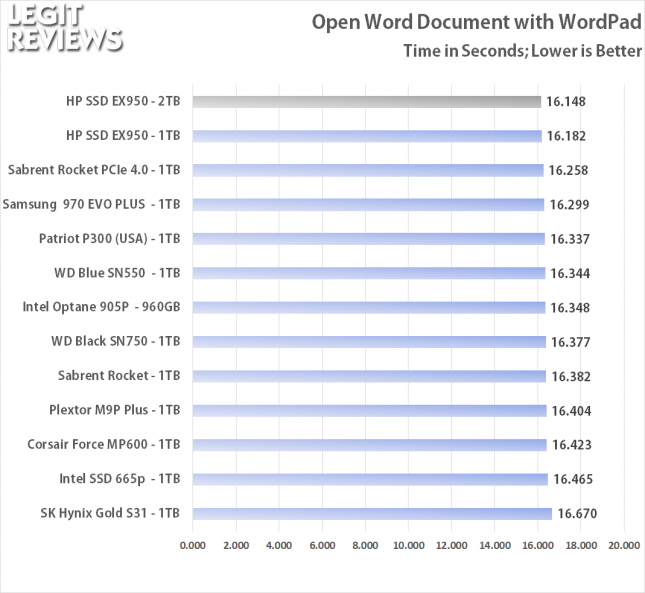Select the 'Sabrent Rocket - 1TB' label
Viewport: 645px width, 593px height.
(x=119, y=376)
